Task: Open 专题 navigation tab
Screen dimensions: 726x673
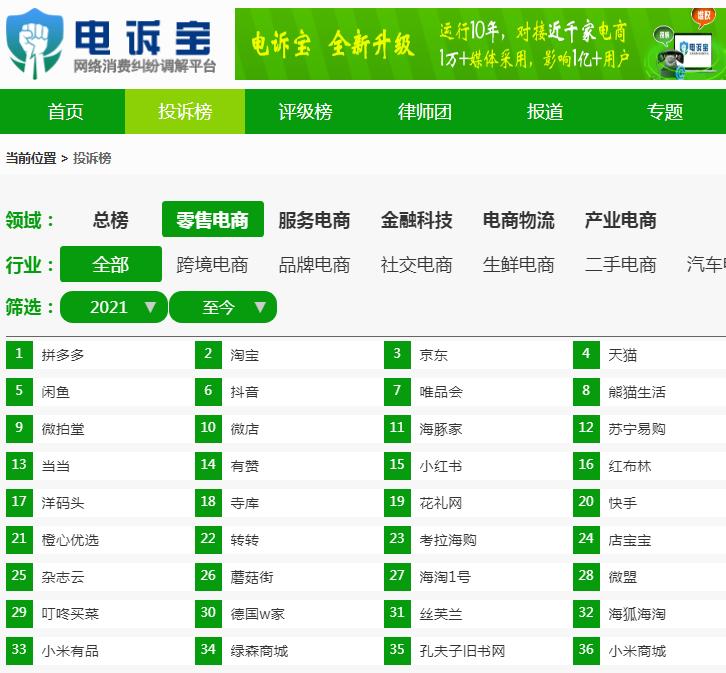Action: [x=665, y=112]
